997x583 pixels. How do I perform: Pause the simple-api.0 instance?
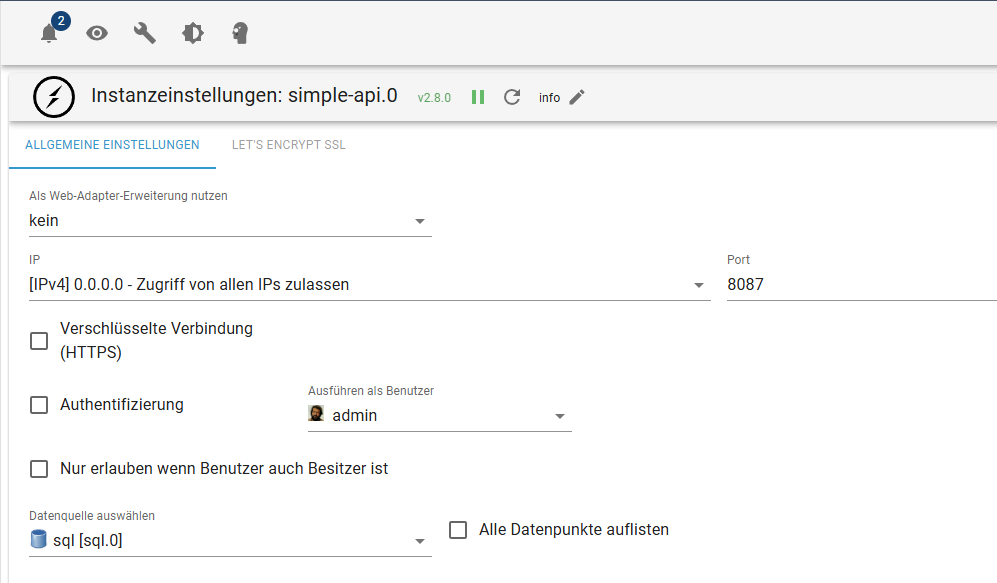click(478, 97)
